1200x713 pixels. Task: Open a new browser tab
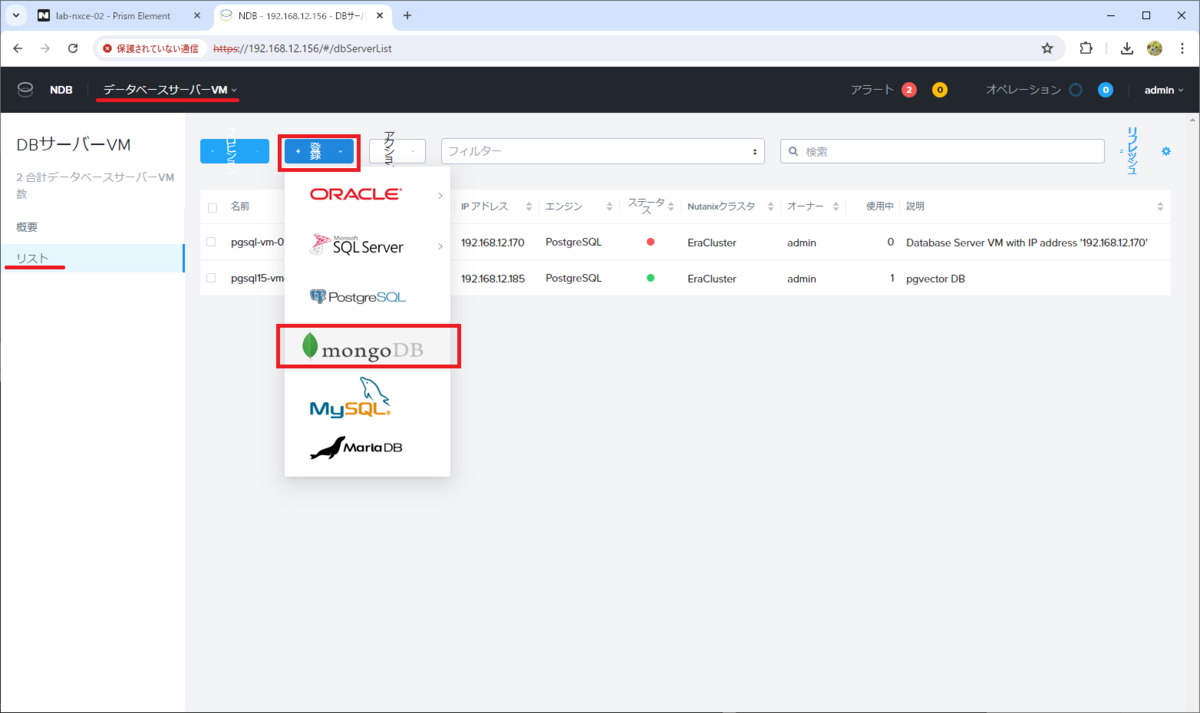coord(407,16)
